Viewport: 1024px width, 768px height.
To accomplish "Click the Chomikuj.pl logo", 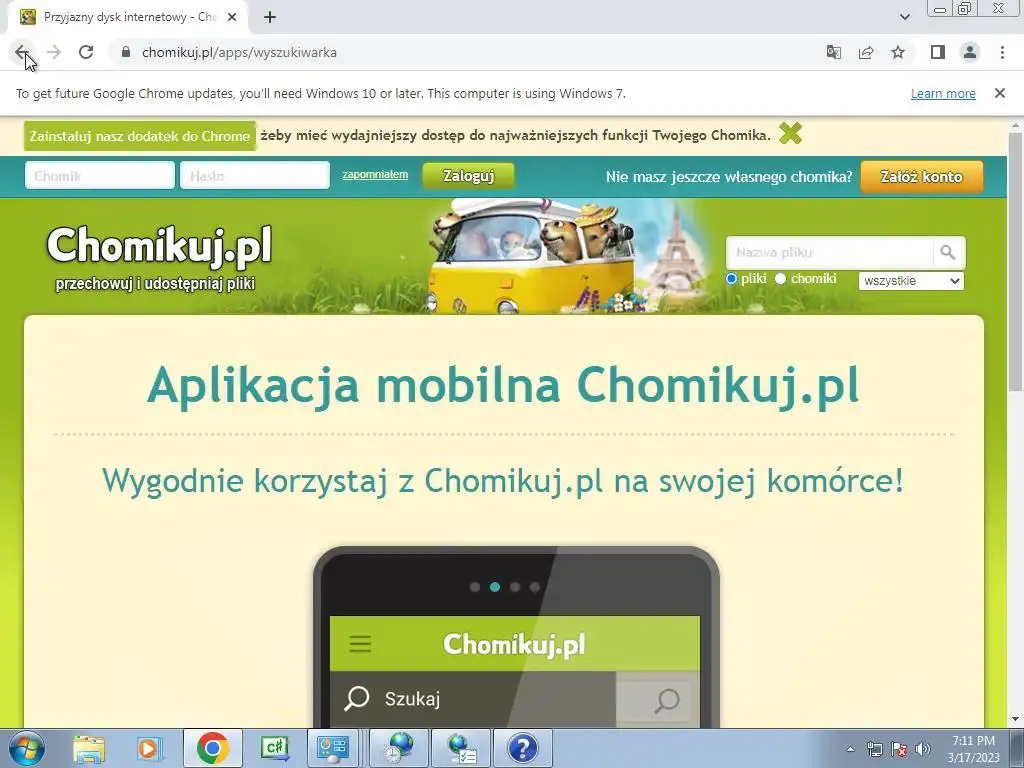I will (159, 246).
